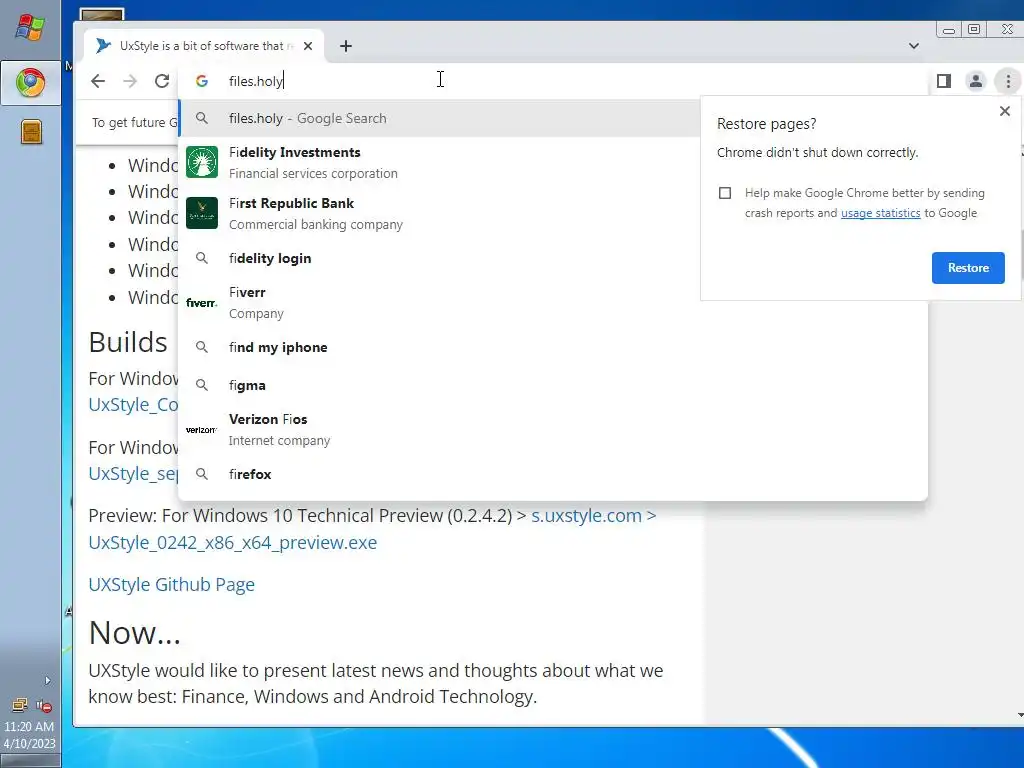
Task: Show hidden tray icons arrow
Action: click(48, 680)
